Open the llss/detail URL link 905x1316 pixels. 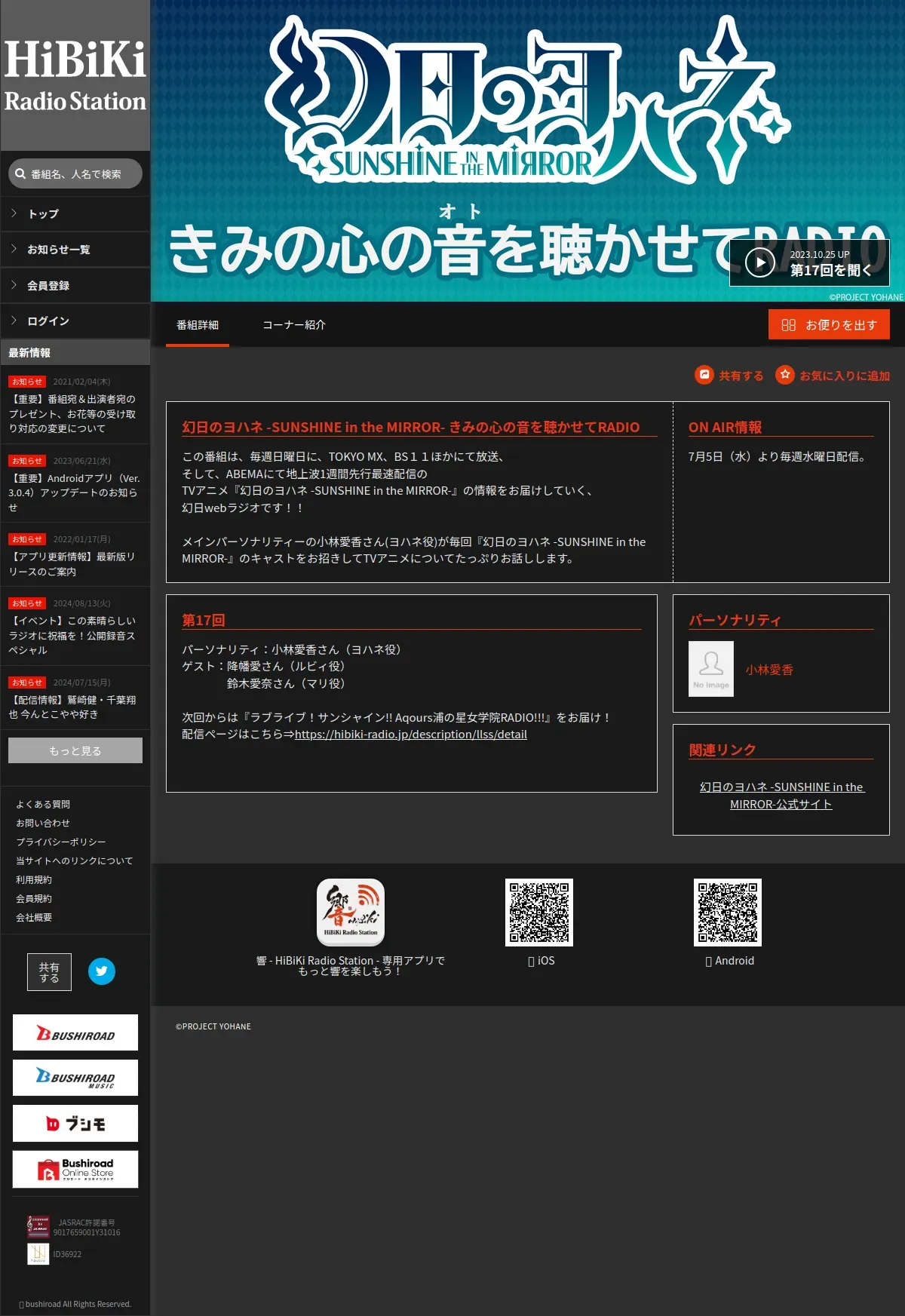pos(410,735)
